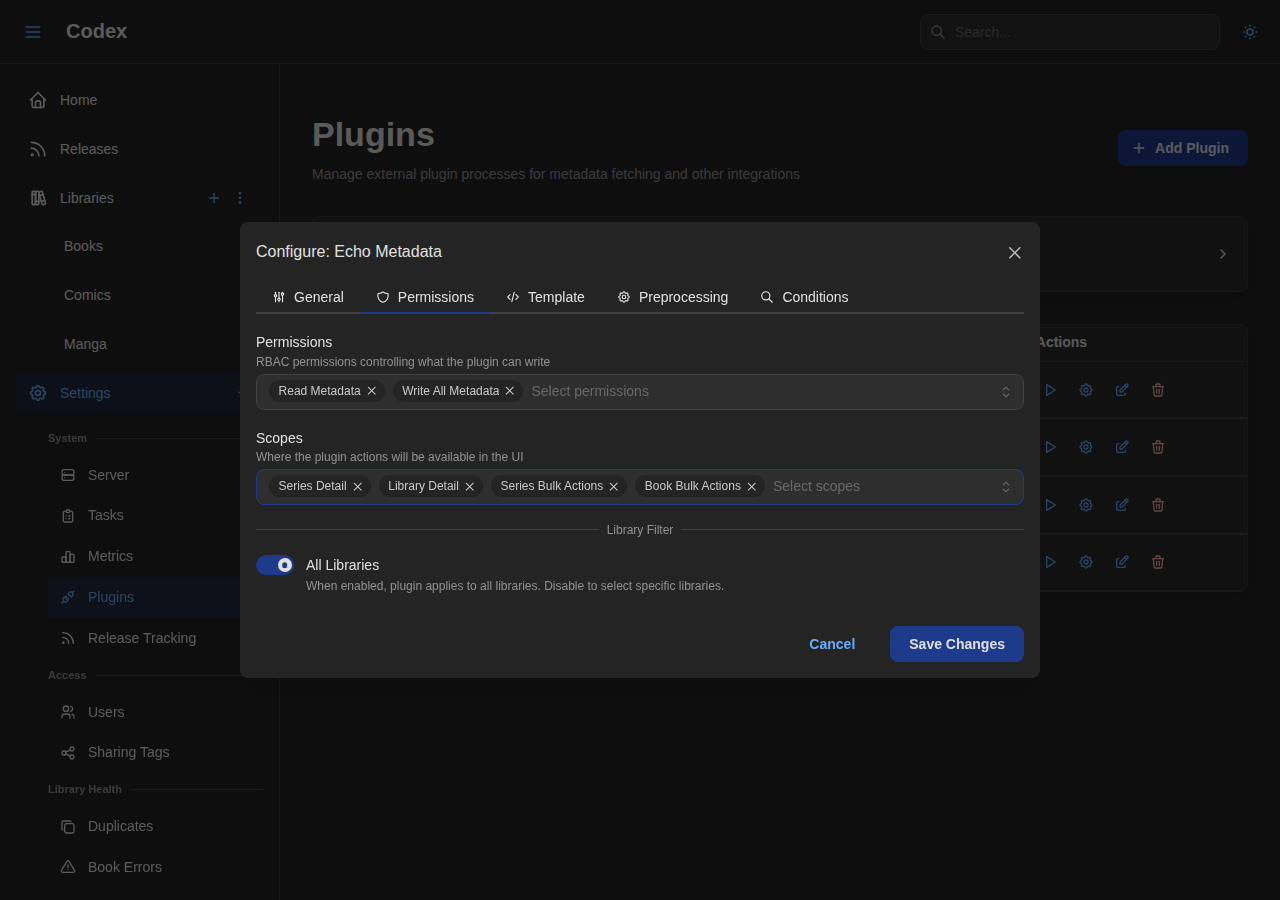Click the Select permissions input placeholder
The image size is (1280, 900).
(x=590, y=391)
